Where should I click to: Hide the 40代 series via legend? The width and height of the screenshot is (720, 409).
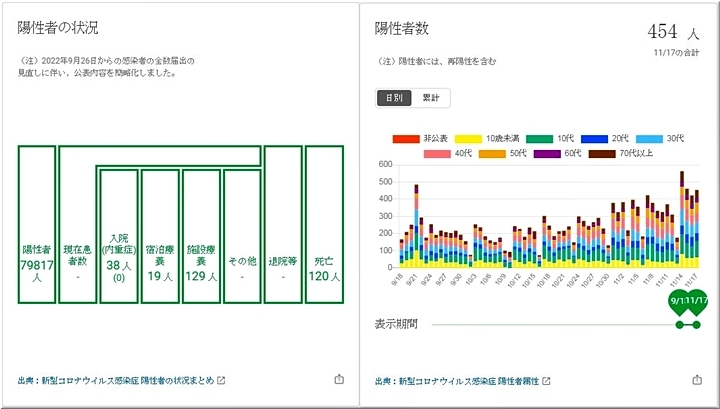452,154
